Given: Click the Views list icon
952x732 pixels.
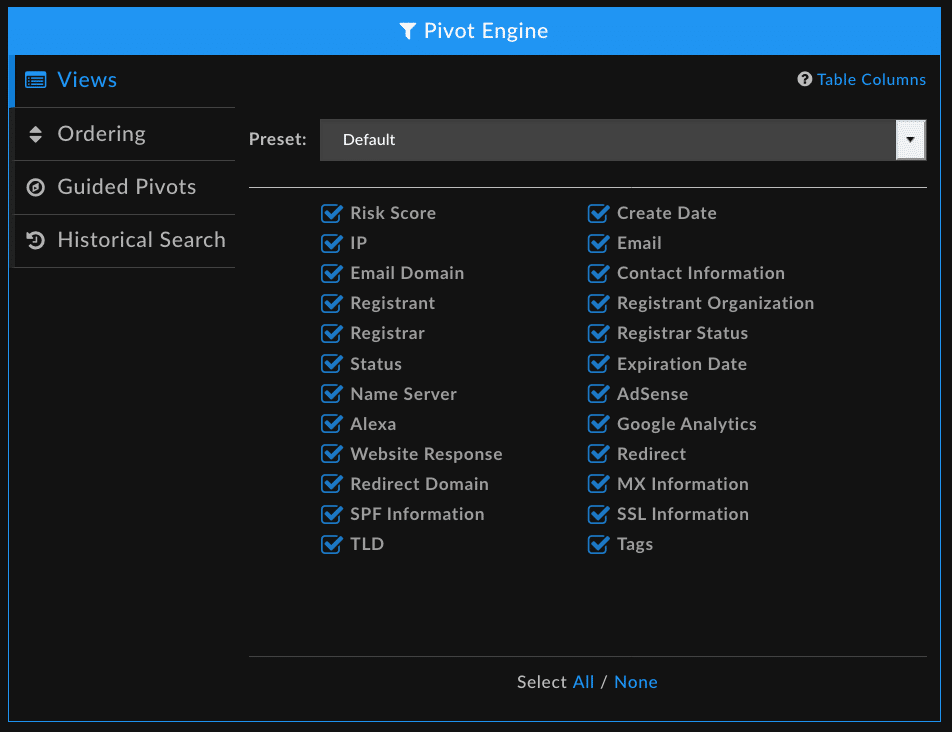Looking at the screenshot, I should coord(36,80).
